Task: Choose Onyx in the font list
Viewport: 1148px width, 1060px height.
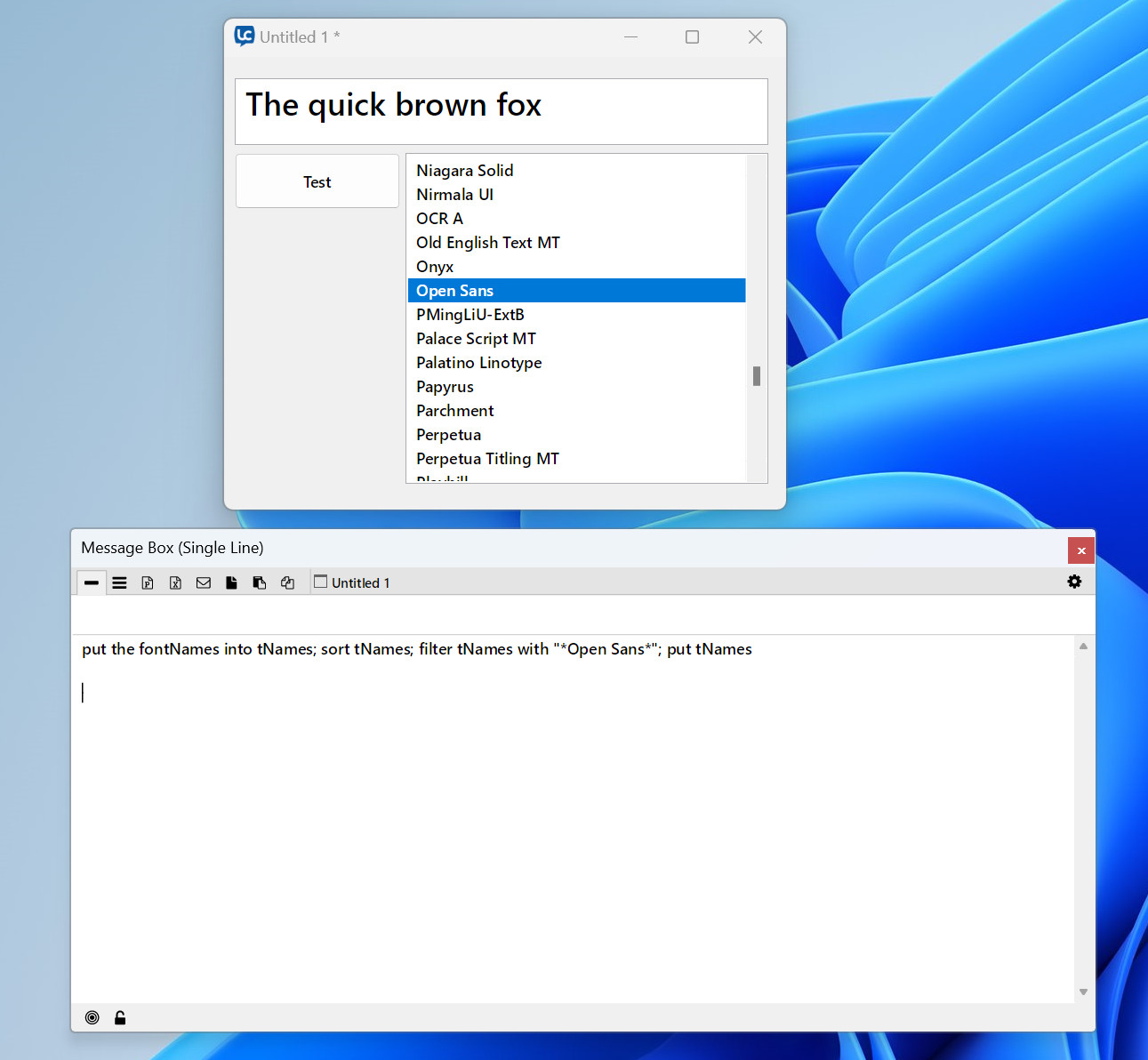Action: pyautogui.click(x=576, y=267)
